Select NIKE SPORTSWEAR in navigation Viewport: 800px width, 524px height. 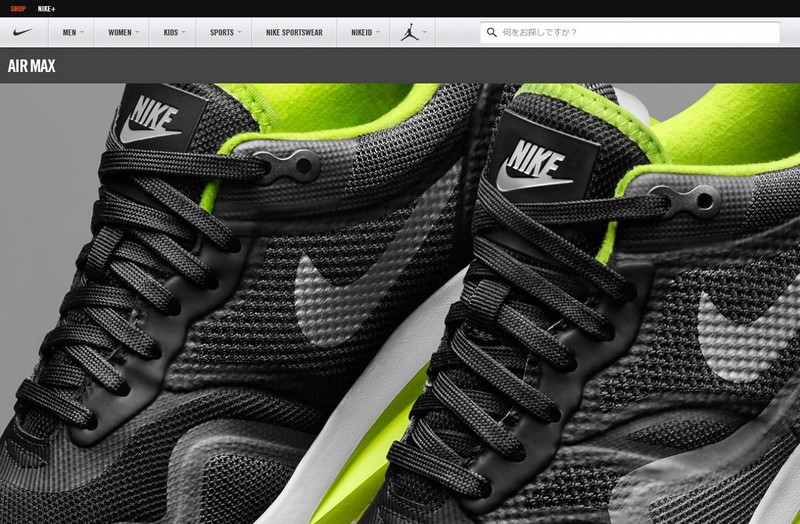(x=294, y=32)
